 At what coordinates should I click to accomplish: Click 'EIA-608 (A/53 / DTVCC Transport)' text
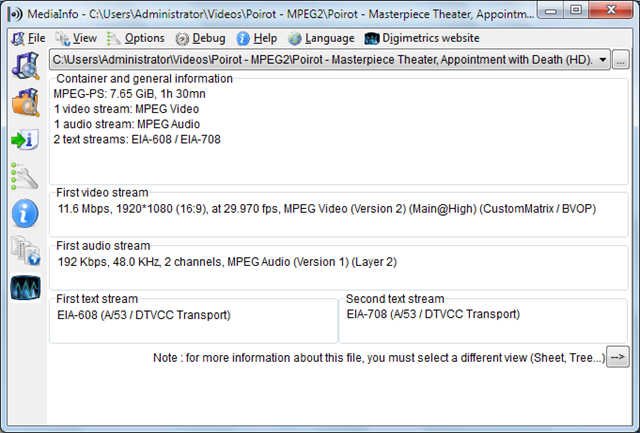click(x=144, y=315)
